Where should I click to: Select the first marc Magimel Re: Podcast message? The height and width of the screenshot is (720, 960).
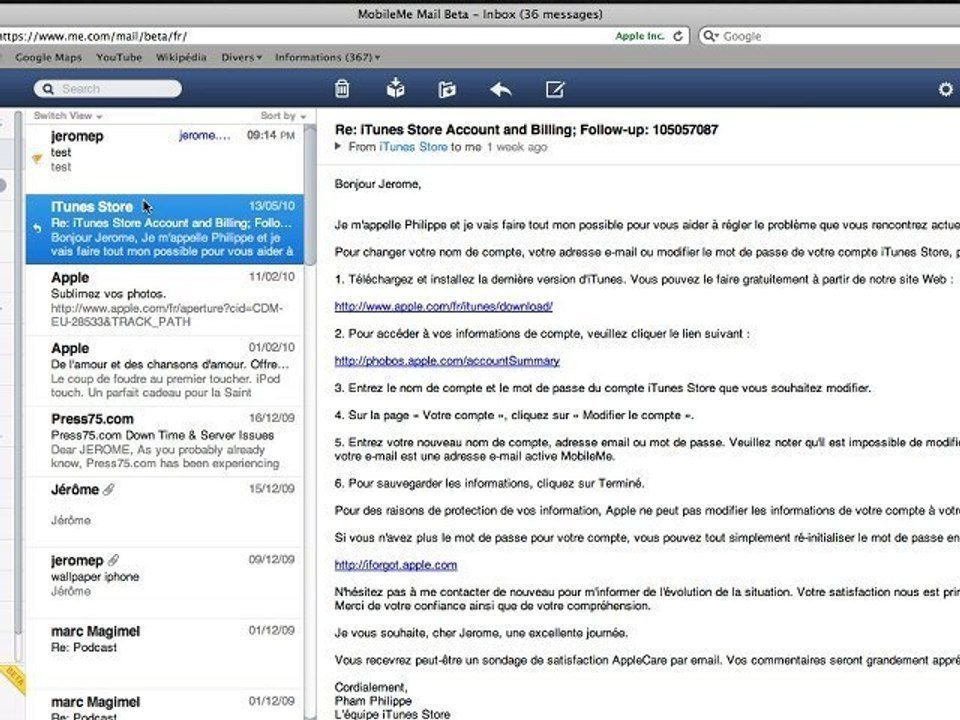(164, 654)
